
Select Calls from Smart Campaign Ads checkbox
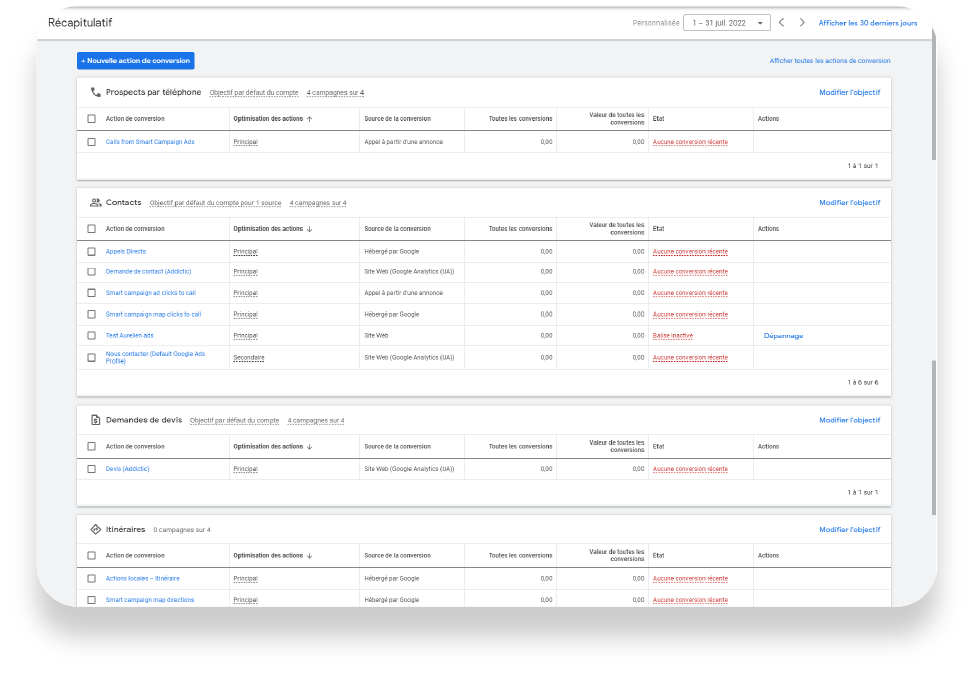coord(91,142)
